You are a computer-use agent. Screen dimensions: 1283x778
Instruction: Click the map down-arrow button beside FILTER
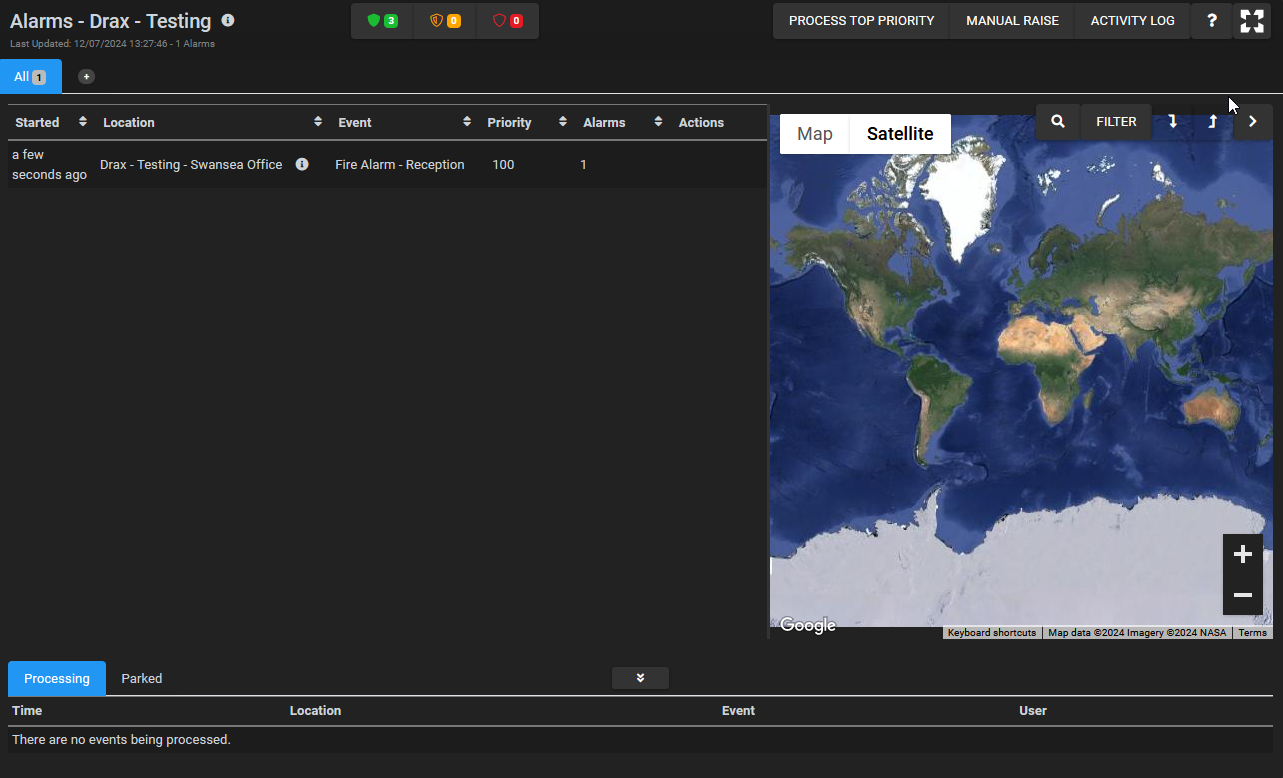click(x=1173, y=122)
